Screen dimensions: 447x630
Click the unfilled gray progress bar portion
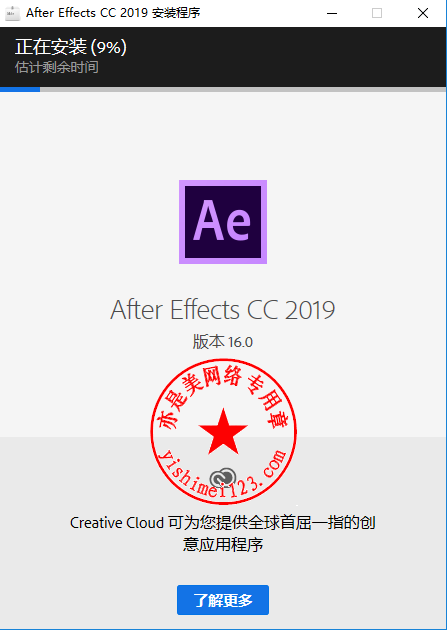tap(243, 89)
